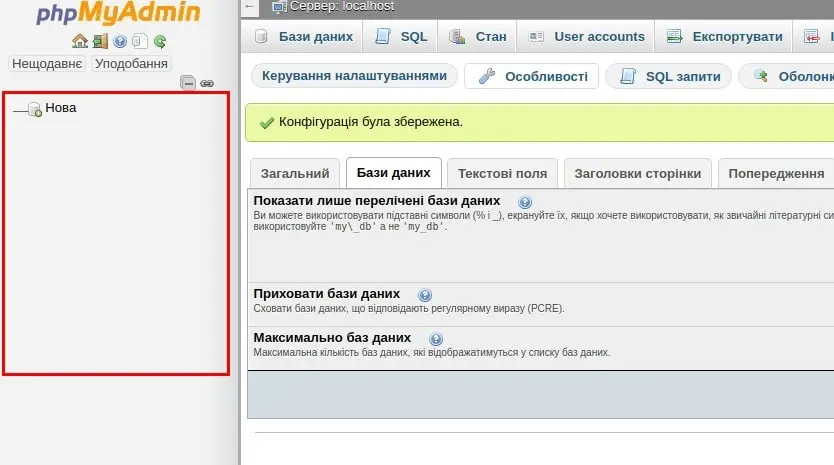The width and height of the screenshot is (834, 465).
Task: Open the Оболонка settings section
Action: pyautogui.click(x=787, y=76)
